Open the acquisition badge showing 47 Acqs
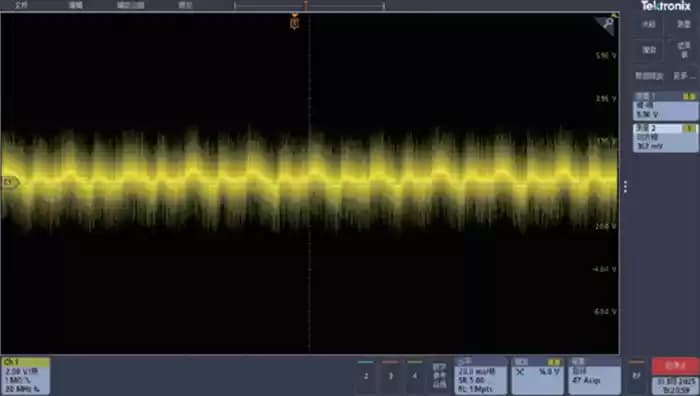This screenshot has width=700, height=396. click(595, 376)
